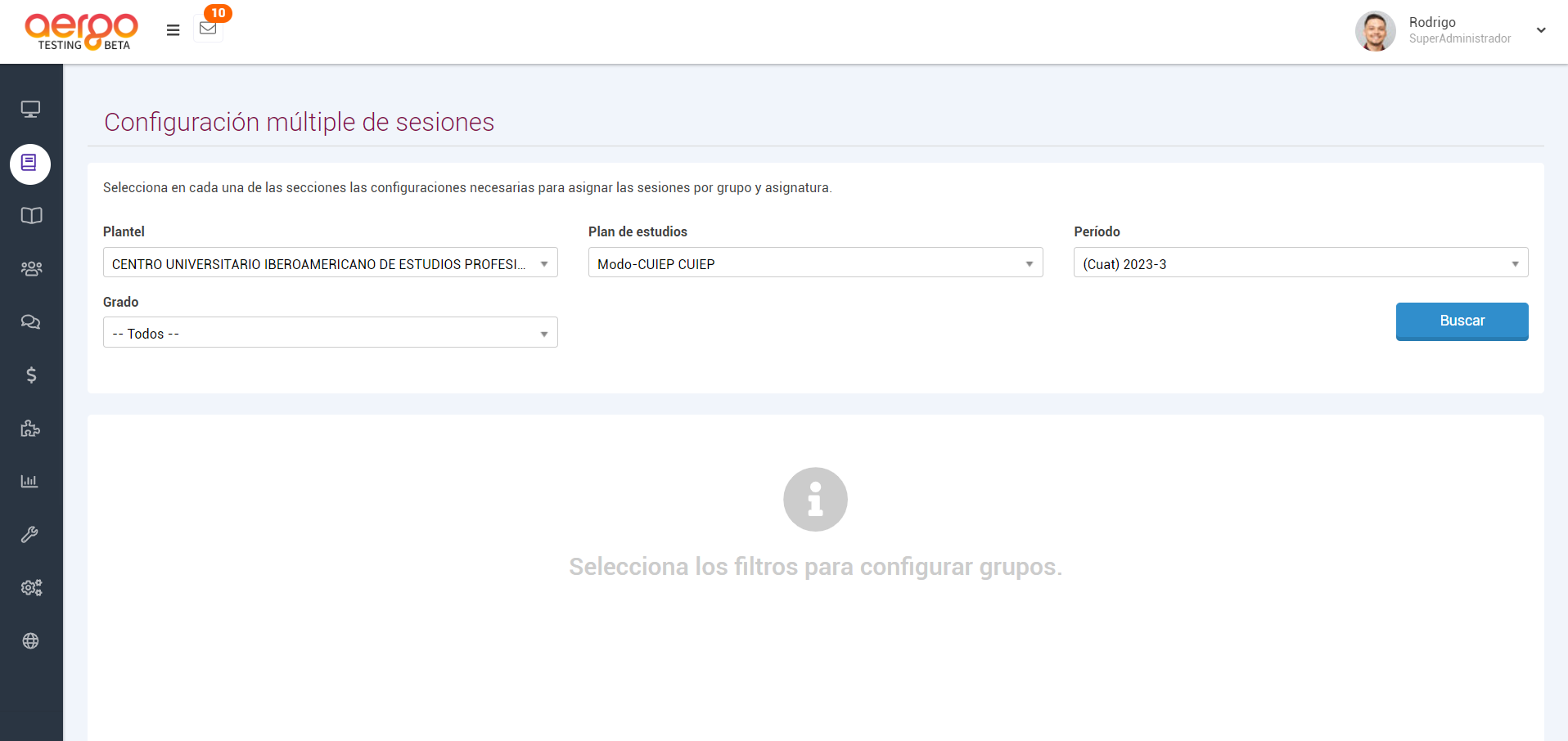1568x741 pixels.
Task: Open the bar chart reports icon
Action: [x=30, y=482]
